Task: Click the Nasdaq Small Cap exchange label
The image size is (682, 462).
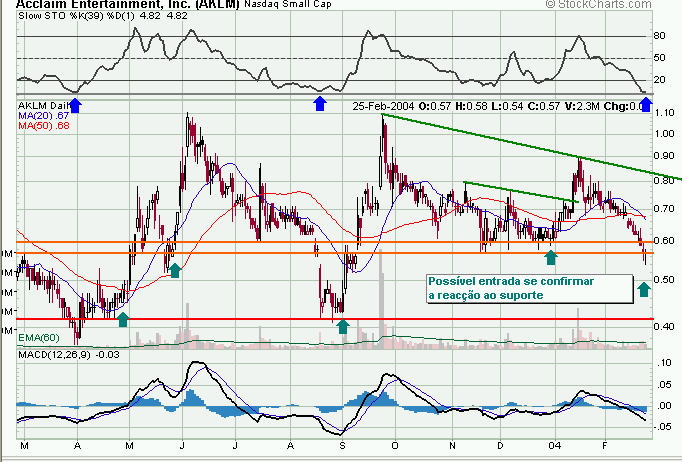Action: click(x=288, y=4)
